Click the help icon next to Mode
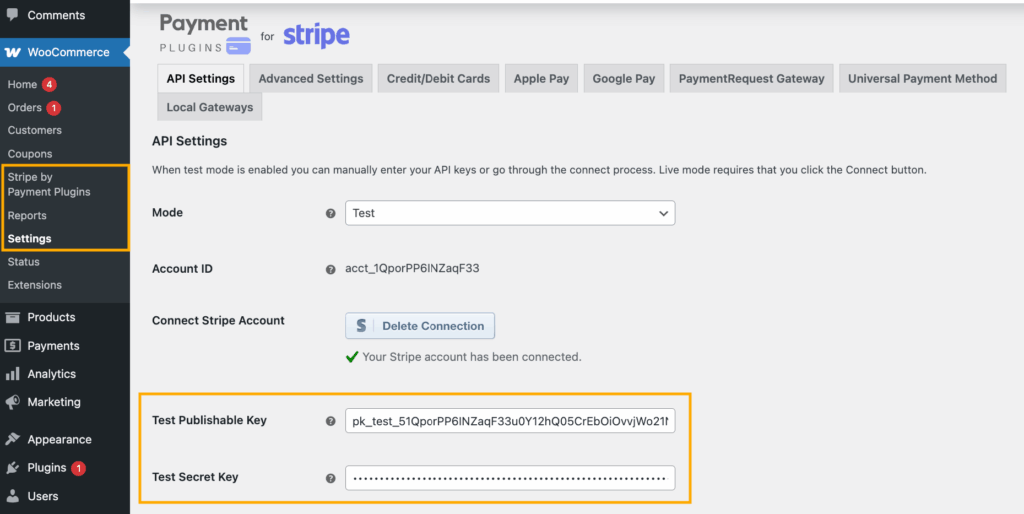Image resolution: width=1024 pixels, height=514 pixels. coord(330,214)
